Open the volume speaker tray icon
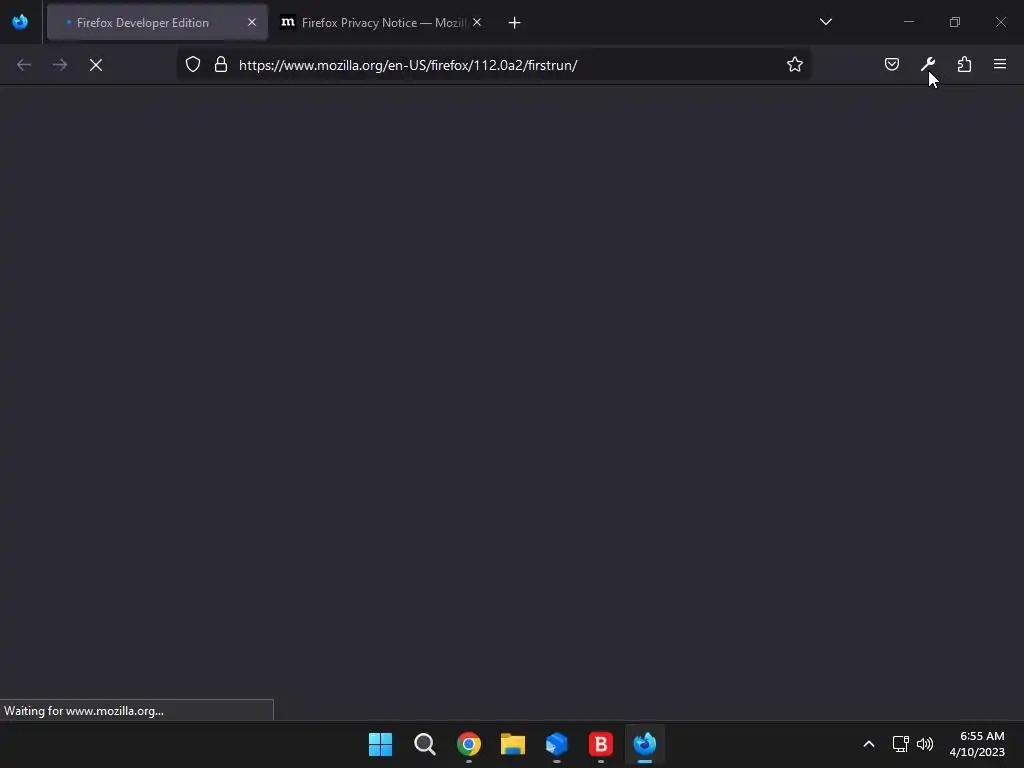This screenshot has width=1024, height=768. (925, 744)
